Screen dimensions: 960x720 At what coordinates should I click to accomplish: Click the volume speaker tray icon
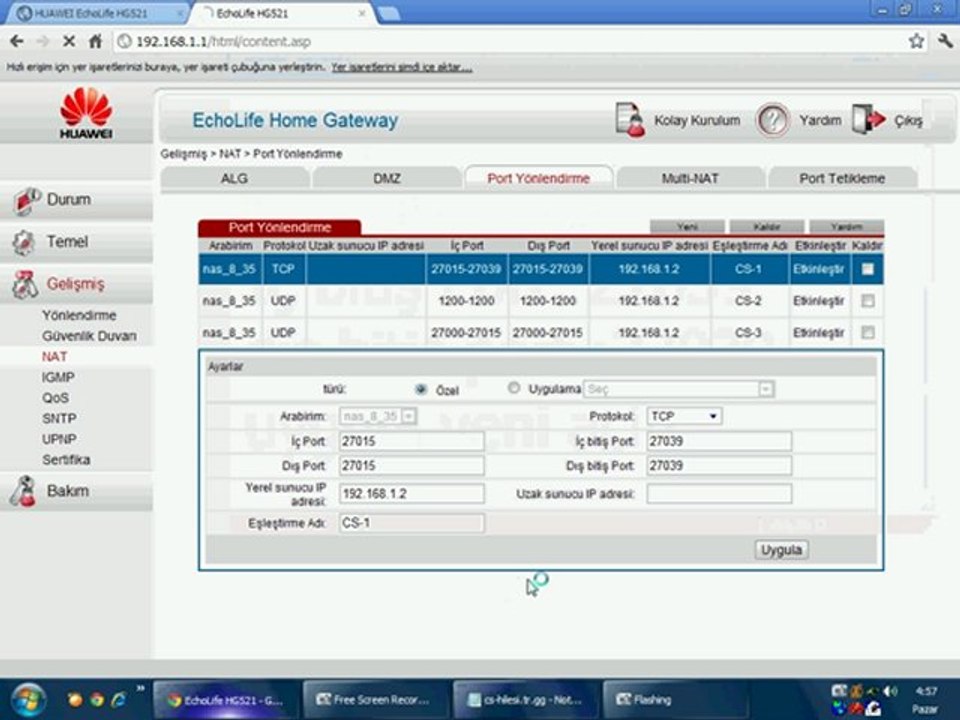click(x=890, y=691)
